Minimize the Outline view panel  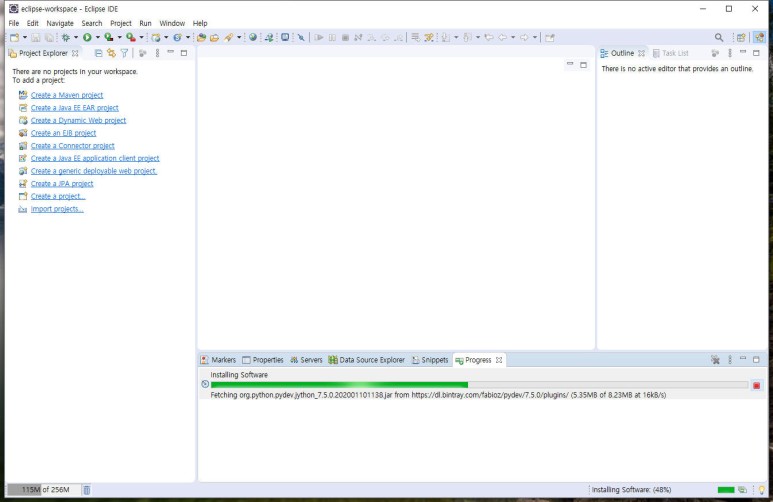coord(743,52)
